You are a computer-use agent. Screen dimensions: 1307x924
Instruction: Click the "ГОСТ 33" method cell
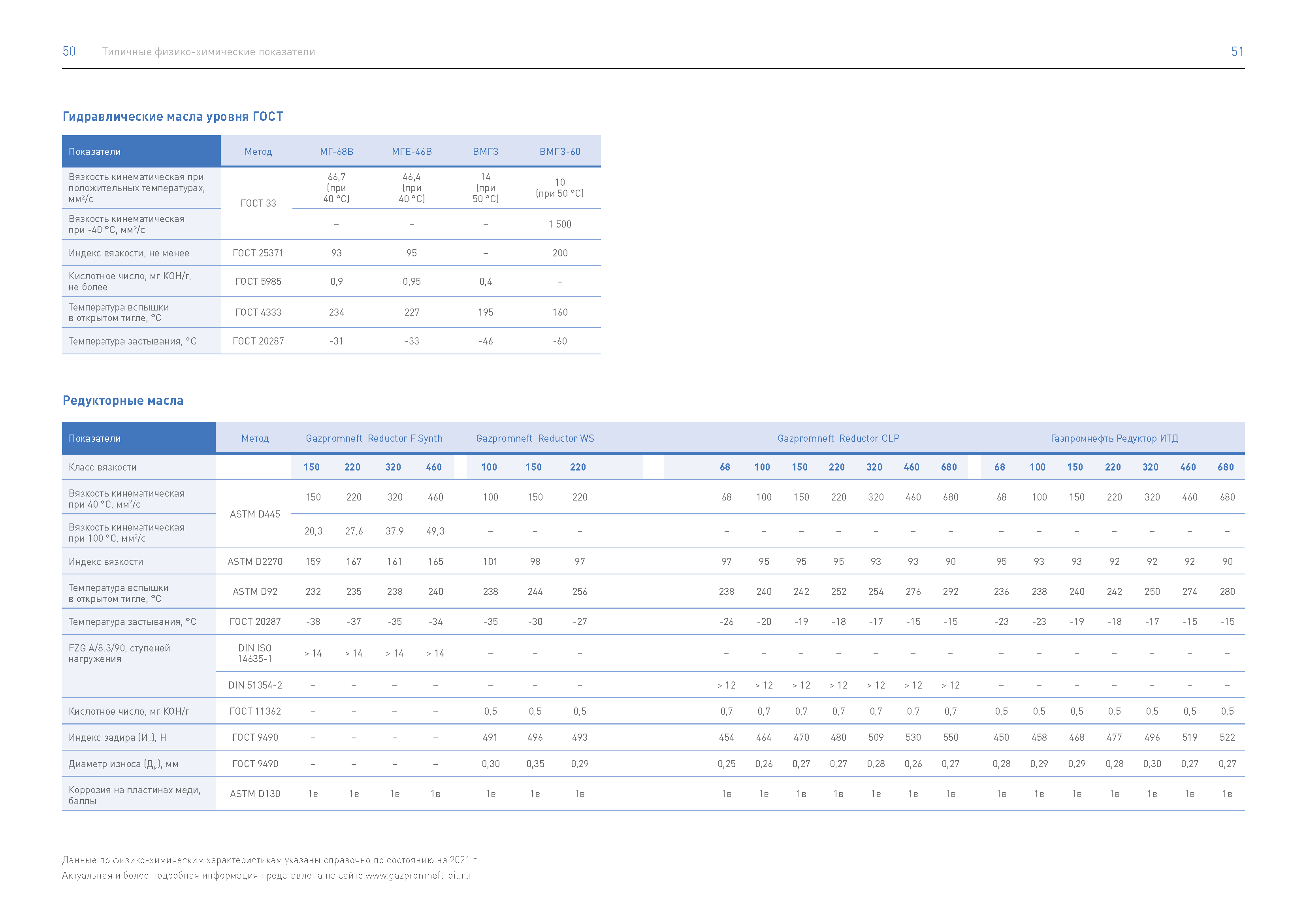pos(258,203)
